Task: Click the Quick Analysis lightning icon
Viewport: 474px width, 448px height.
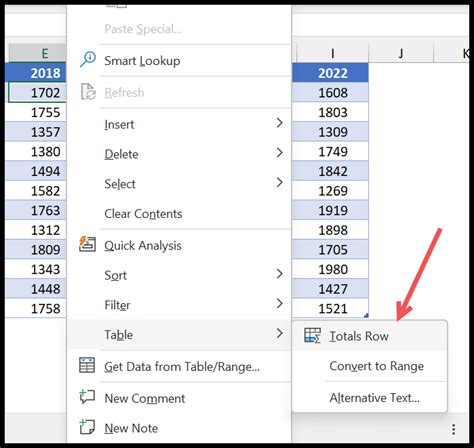Action: point(87,244)
